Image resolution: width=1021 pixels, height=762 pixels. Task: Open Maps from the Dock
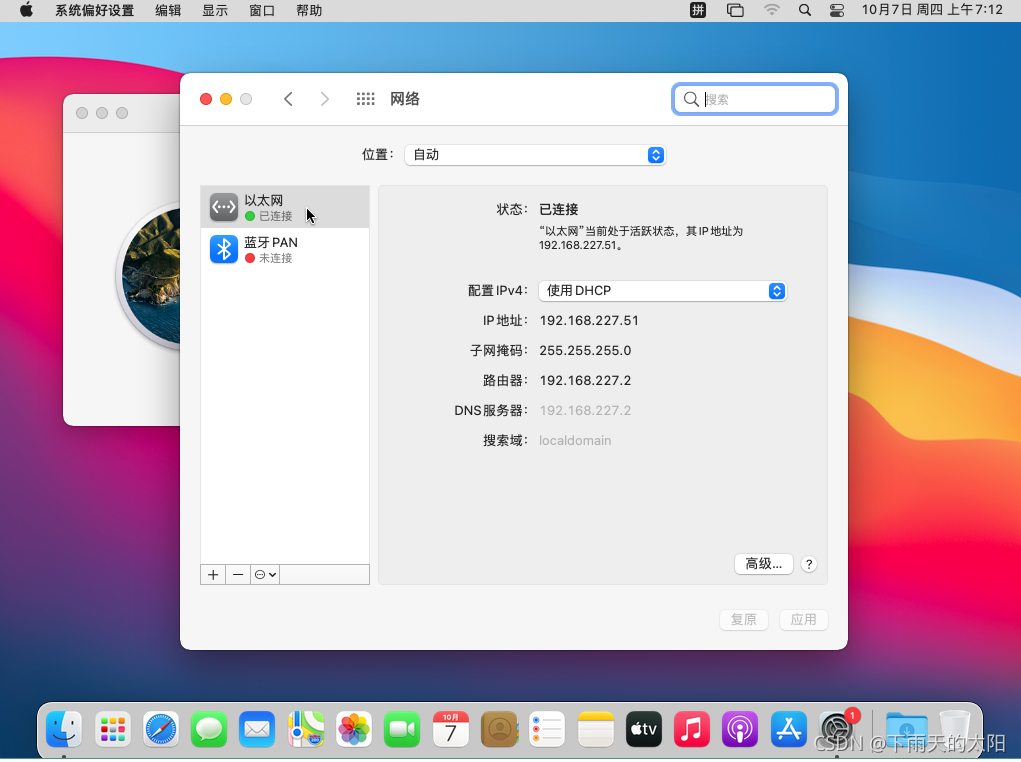pyautogui.click(x=306, y=729)
